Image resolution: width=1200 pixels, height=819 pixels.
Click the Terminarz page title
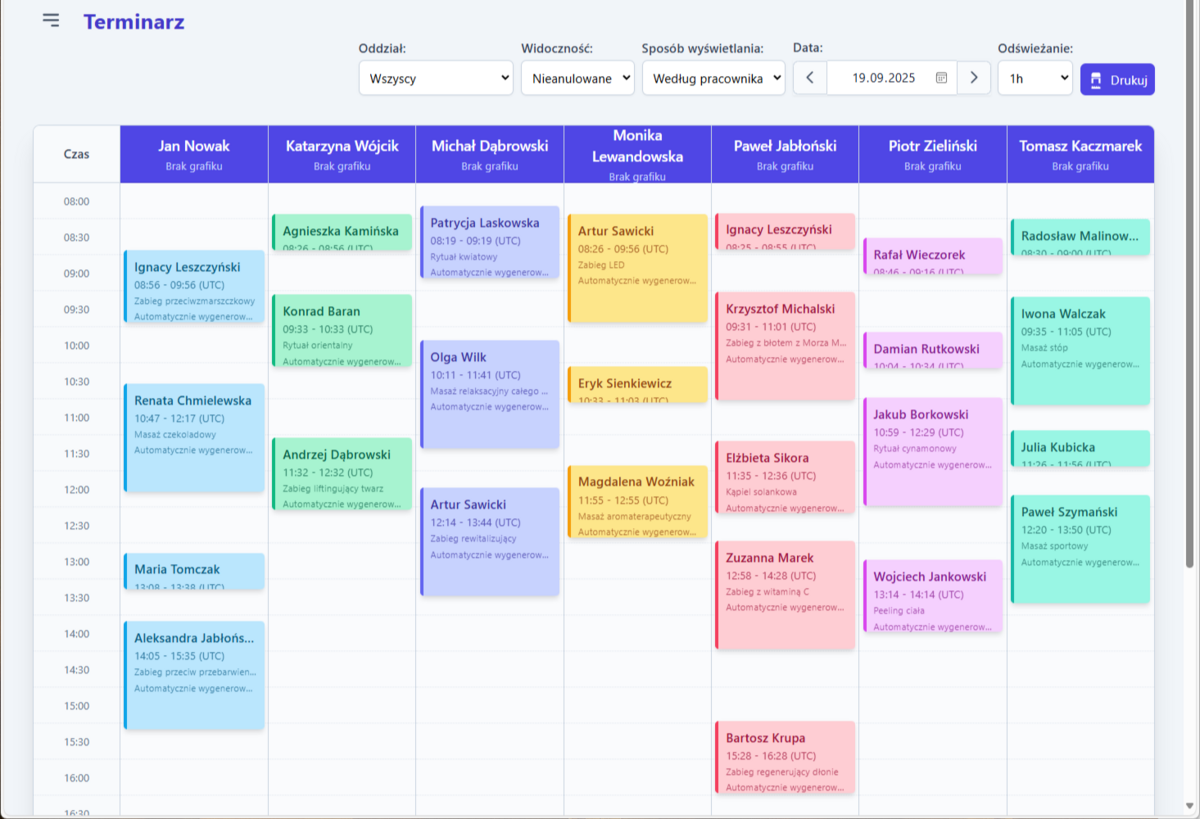tap(134, 22)
